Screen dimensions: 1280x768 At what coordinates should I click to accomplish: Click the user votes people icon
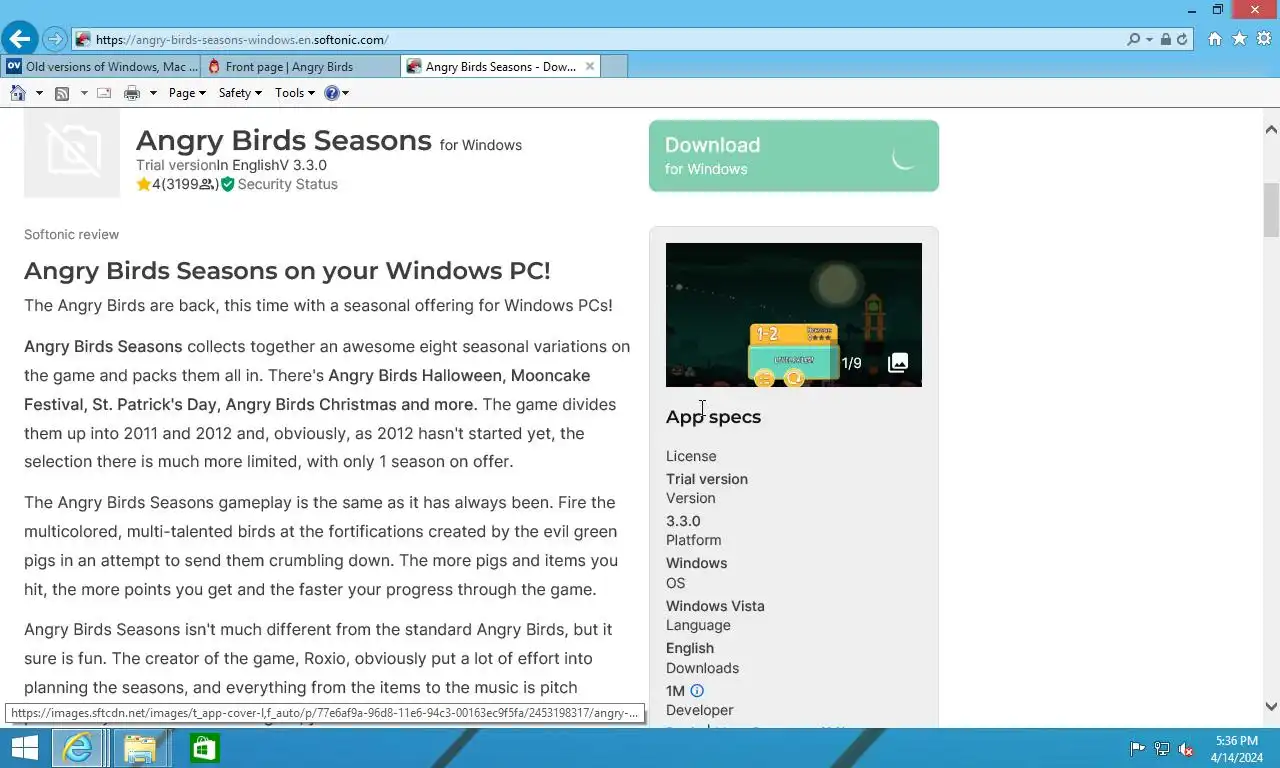[206, 184]
